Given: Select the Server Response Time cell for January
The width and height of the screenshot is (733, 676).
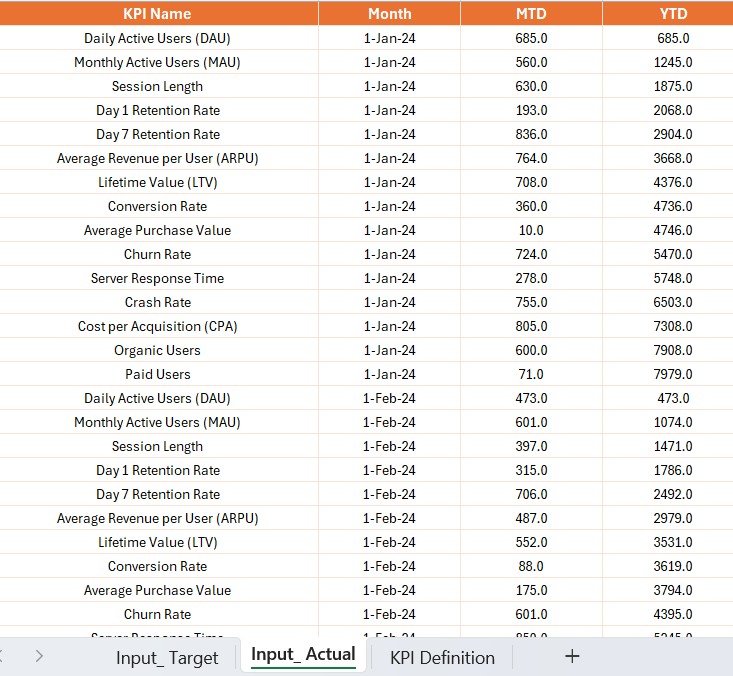Looking at the screenshot, I should tap(157, 278).
